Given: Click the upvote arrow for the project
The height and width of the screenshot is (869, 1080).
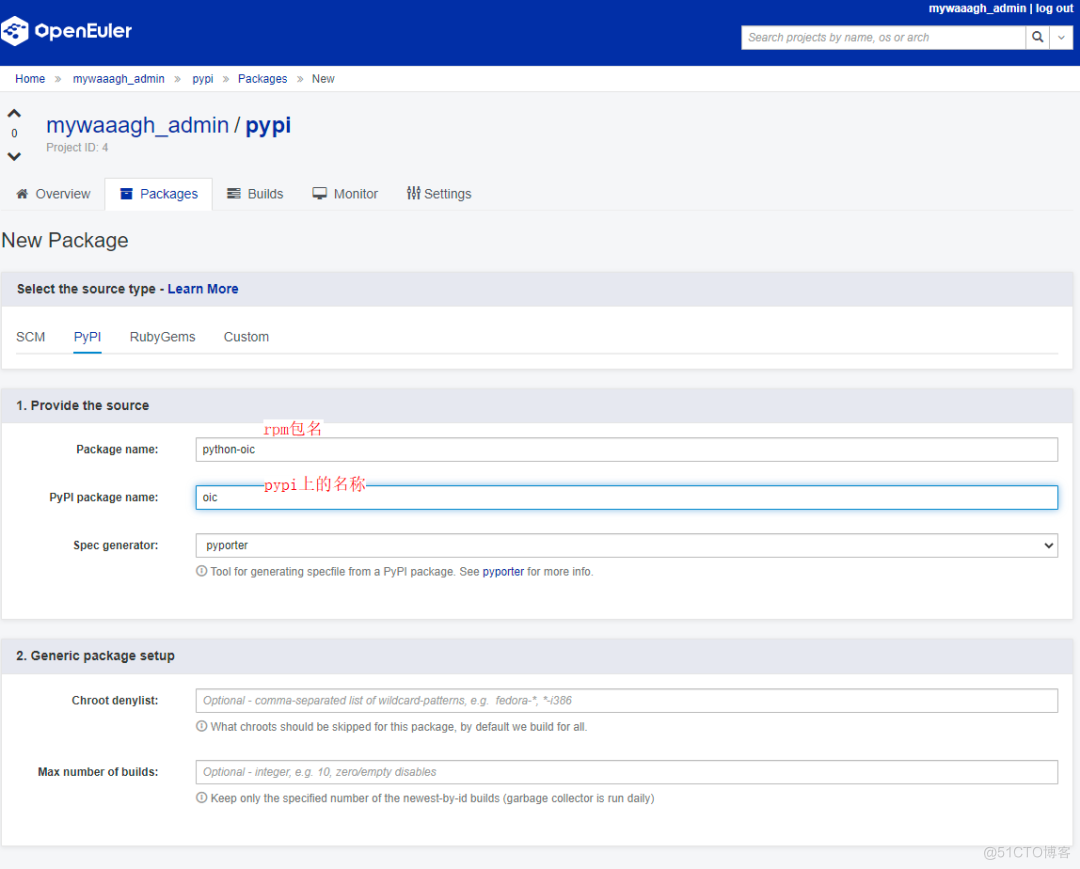Looking at the screenshot, I should [13, 112].
